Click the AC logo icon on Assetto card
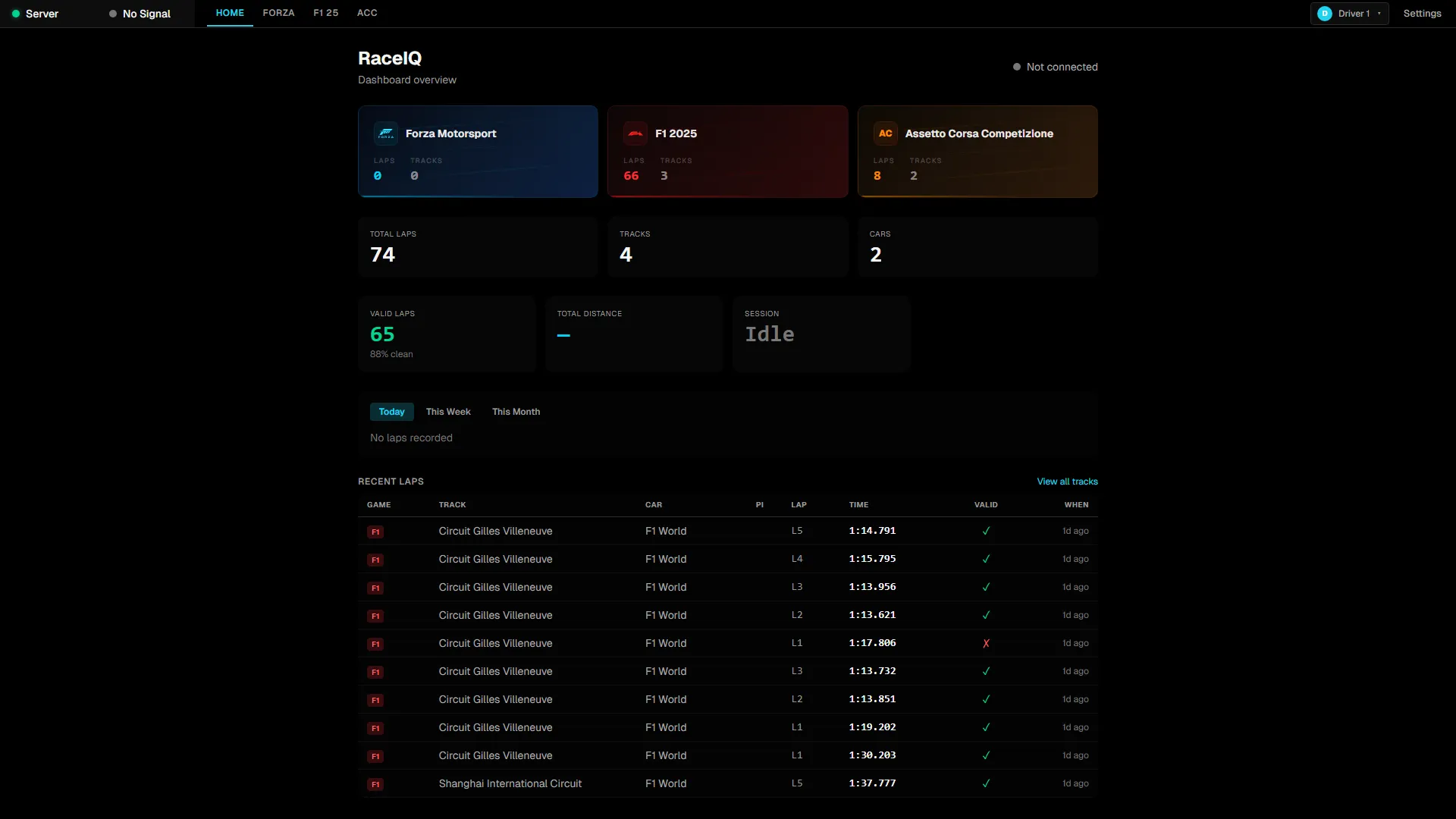Viewport: 1456px width, 819px height. point(885,133)
